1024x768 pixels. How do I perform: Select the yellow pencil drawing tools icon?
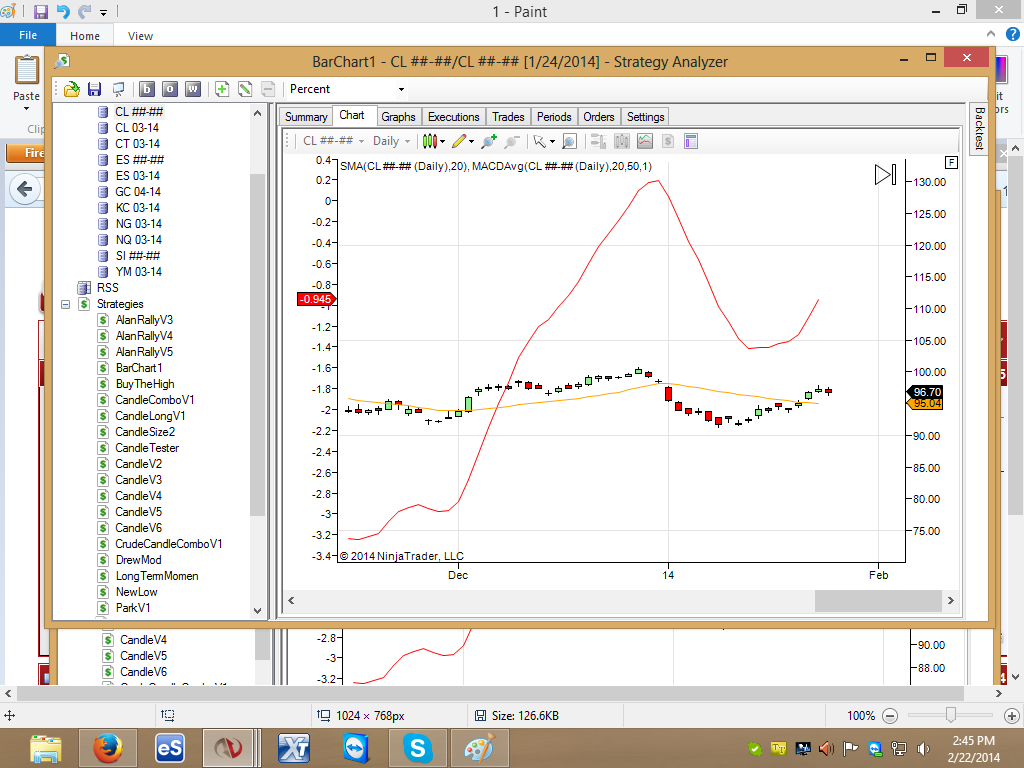458,141
